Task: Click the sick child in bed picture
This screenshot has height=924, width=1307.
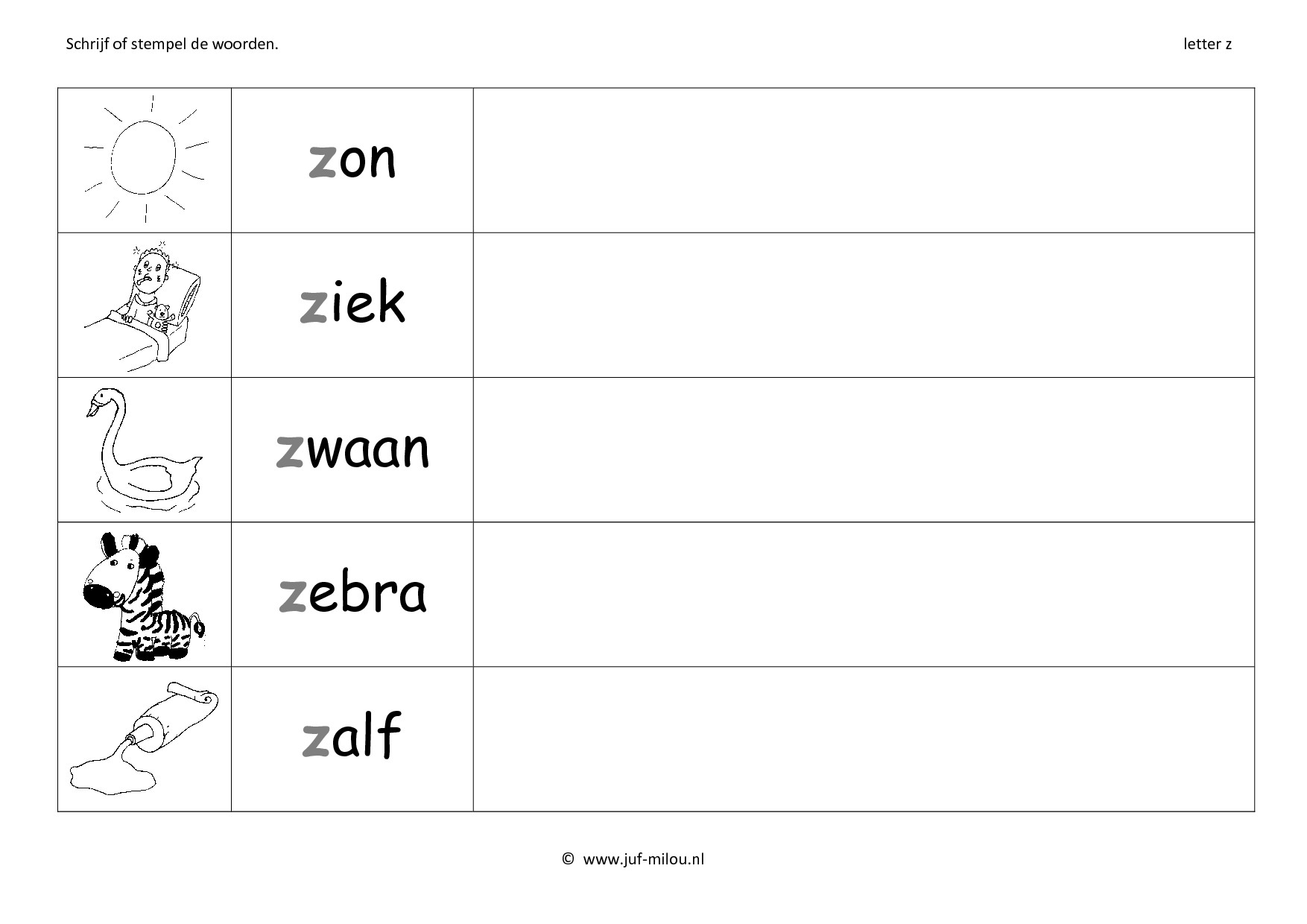Action: [145, 308]
